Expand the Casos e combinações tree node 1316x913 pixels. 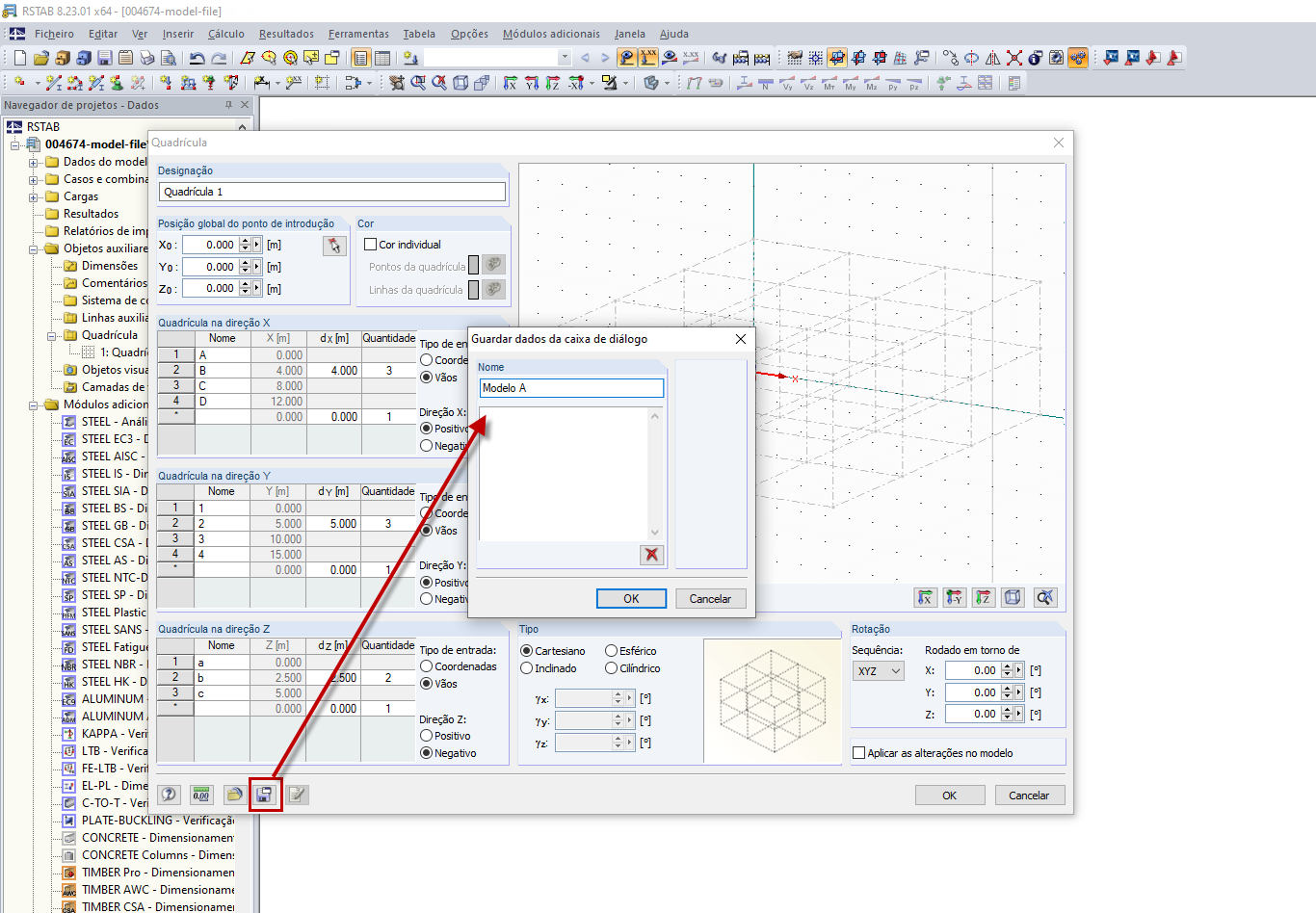pos(34,179)
